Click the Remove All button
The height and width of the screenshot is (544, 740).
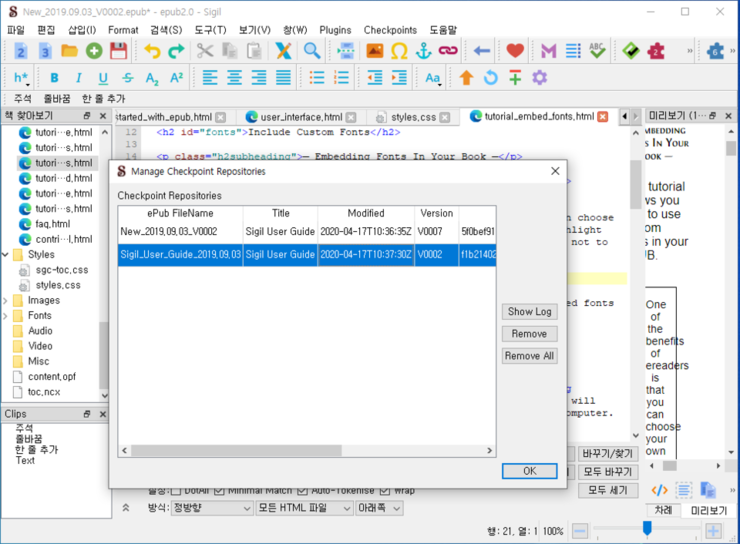(530, 356)
